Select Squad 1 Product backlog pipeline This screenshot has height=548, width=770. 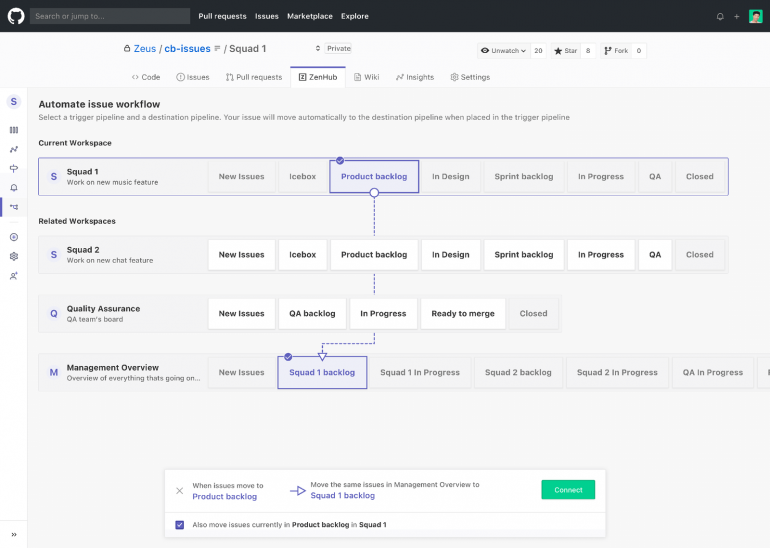click(374, 176)
